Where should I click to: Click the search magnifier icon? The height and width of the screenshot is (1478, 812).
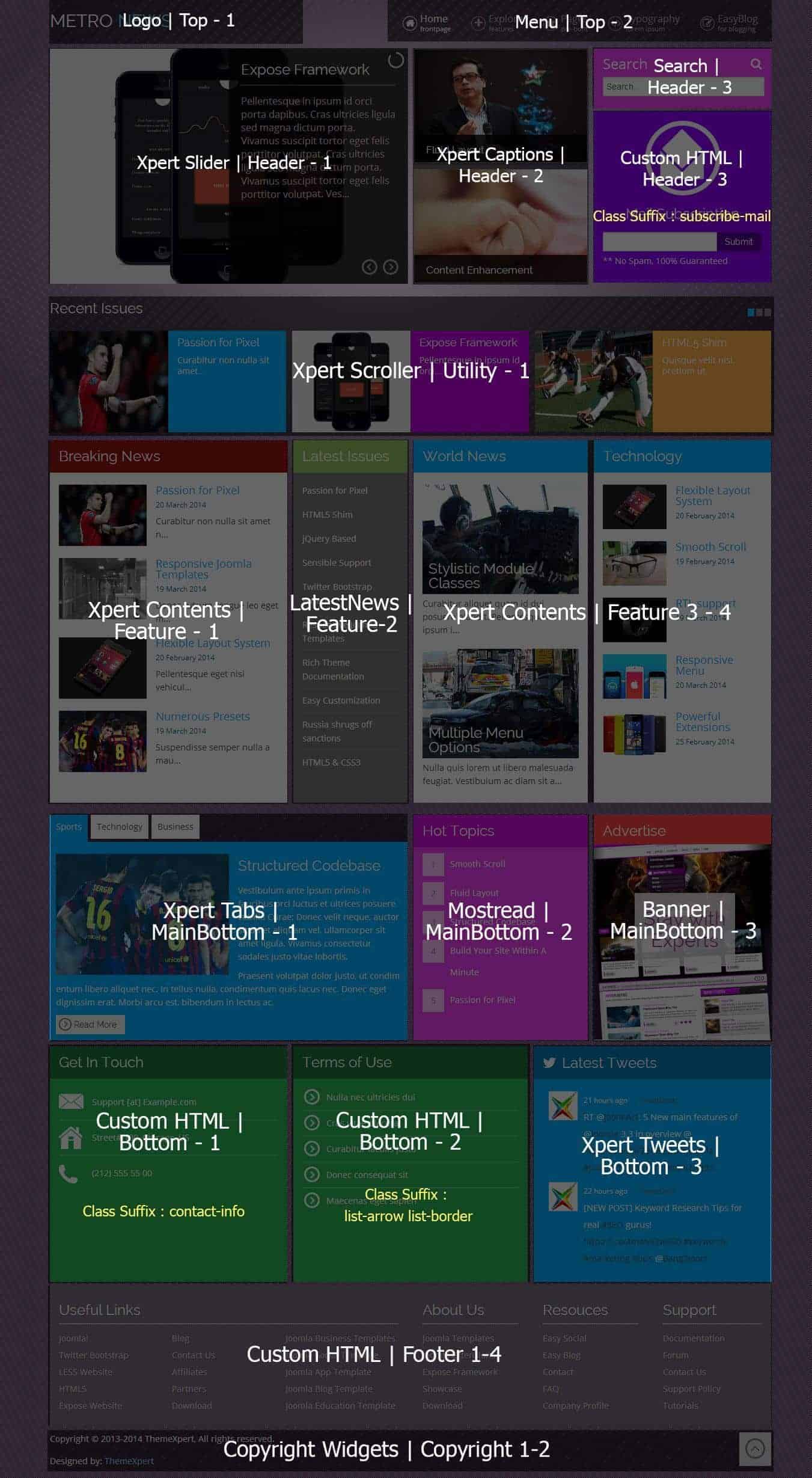pos(756,64)
